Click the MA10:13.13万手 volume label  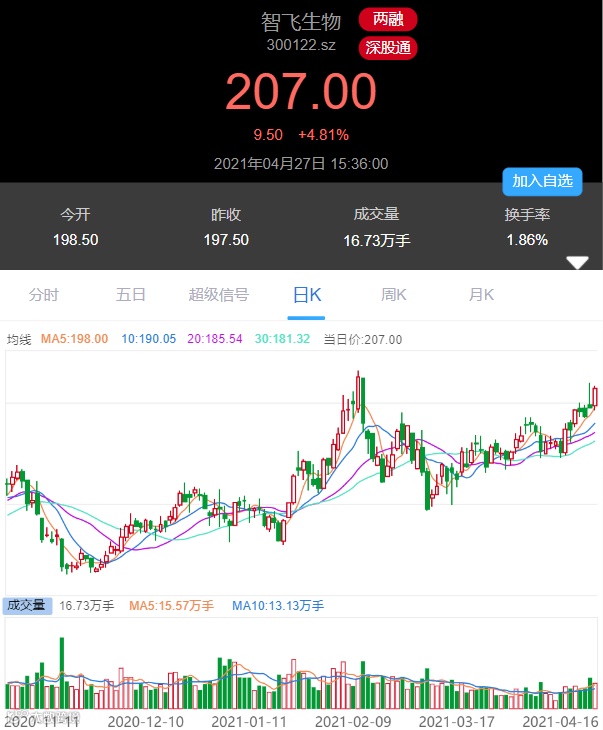278,606
